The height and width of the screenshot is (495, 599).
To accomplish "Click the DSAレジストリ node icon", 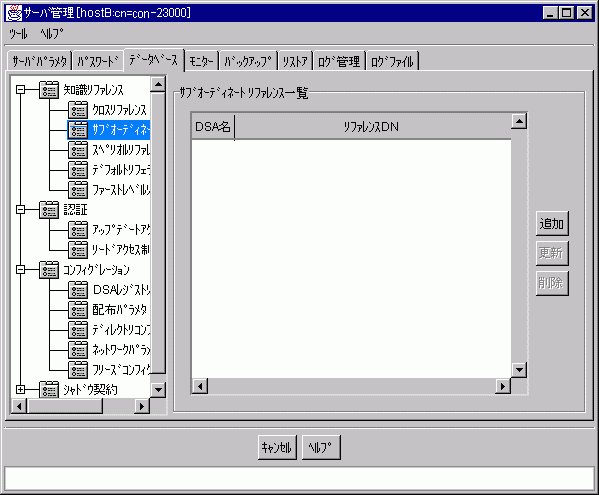I will [x=78, y=290].
